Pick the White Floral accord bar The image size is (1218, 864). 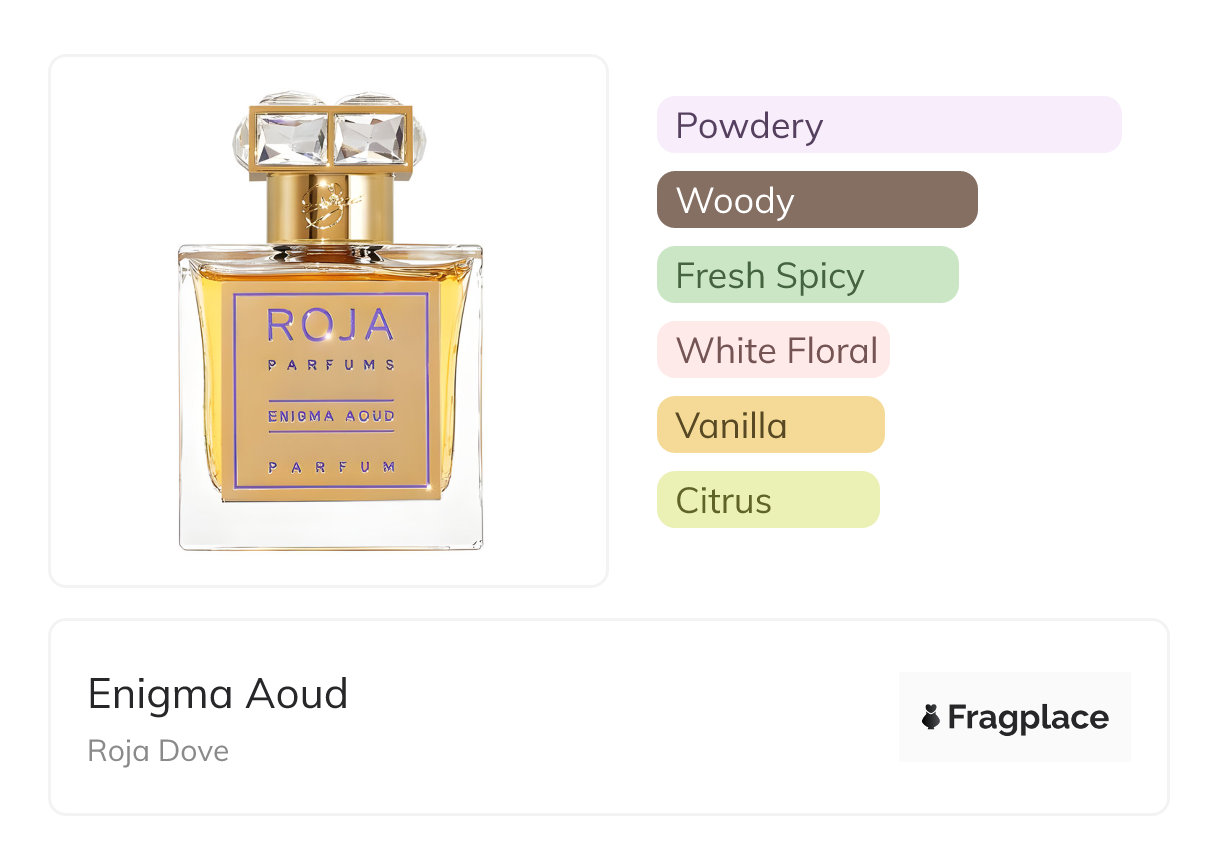click(773, 350)
